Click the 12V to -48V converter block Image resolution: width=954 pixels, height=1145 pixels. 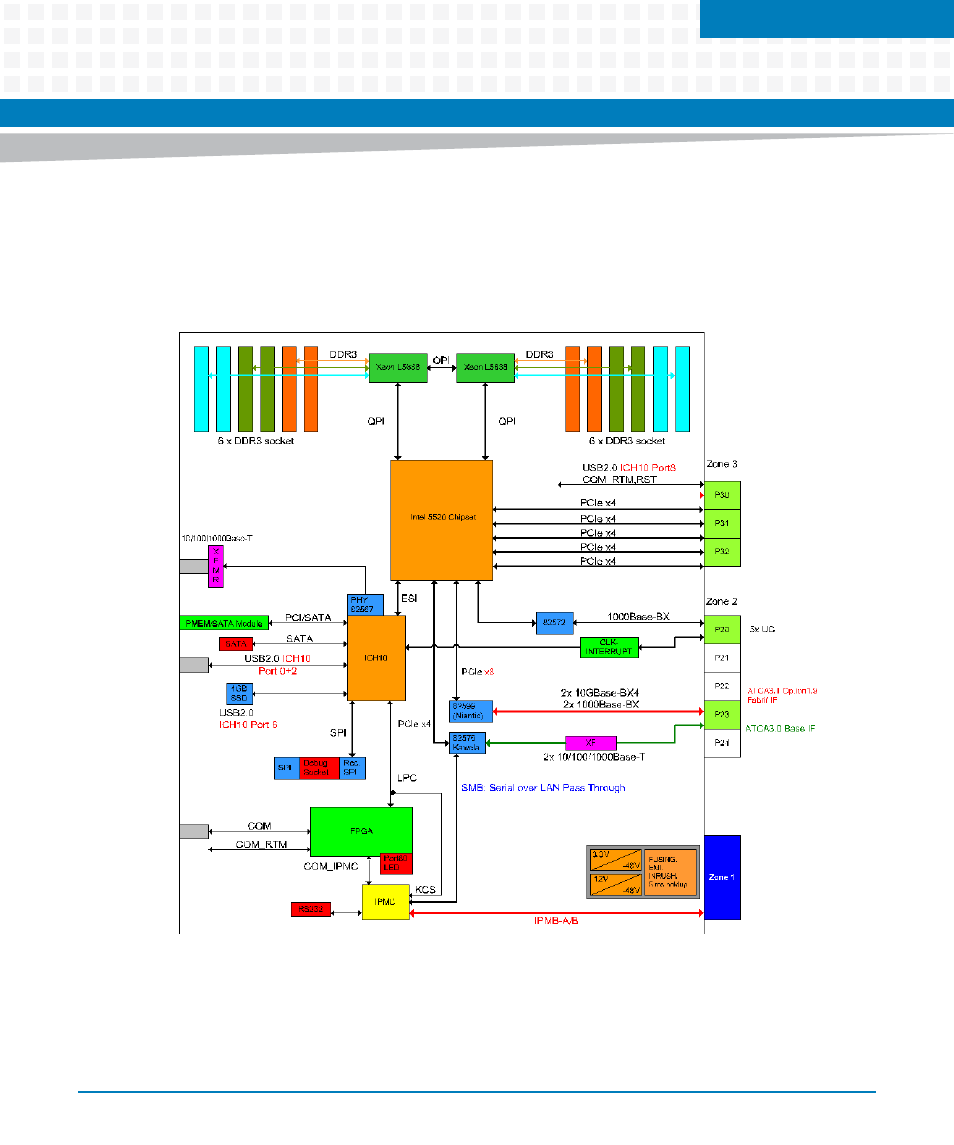(x=616, y=884)
